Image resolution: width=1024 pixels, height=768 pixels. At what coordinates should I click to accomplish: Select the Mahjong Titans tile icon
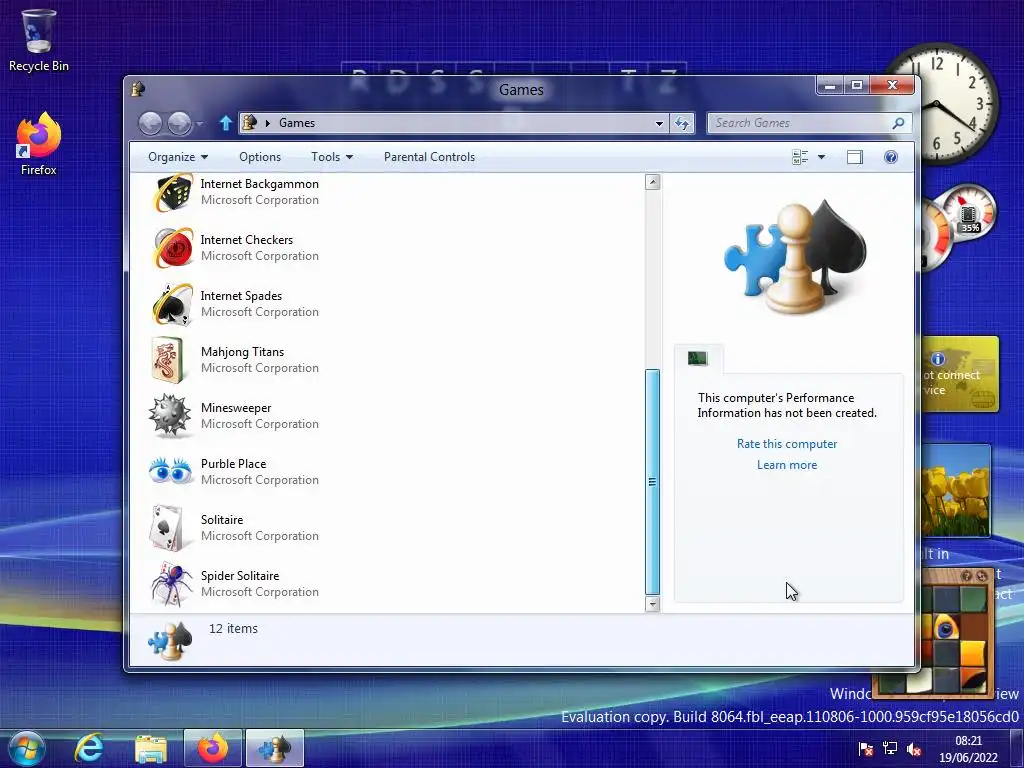[x=168, y=360]
